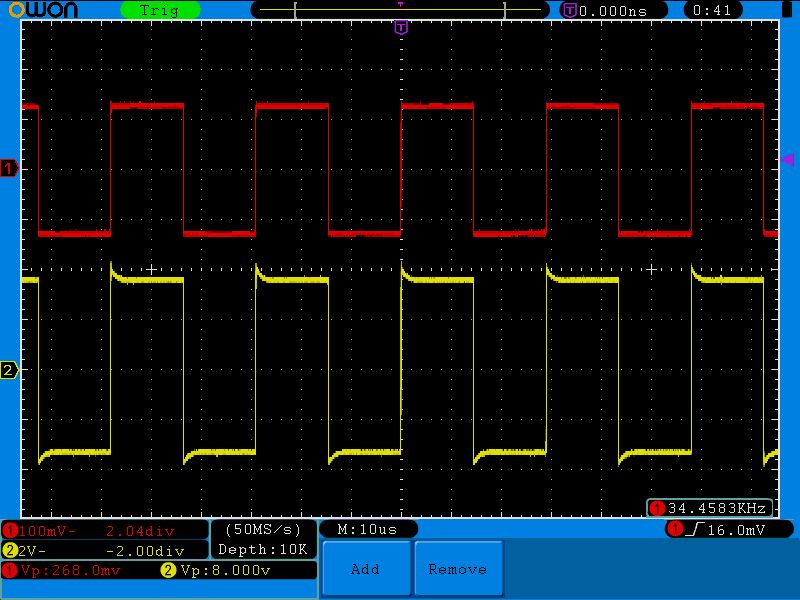Click the yellow channel 2 badge next to Vp:8.000v

coord(168,570)
